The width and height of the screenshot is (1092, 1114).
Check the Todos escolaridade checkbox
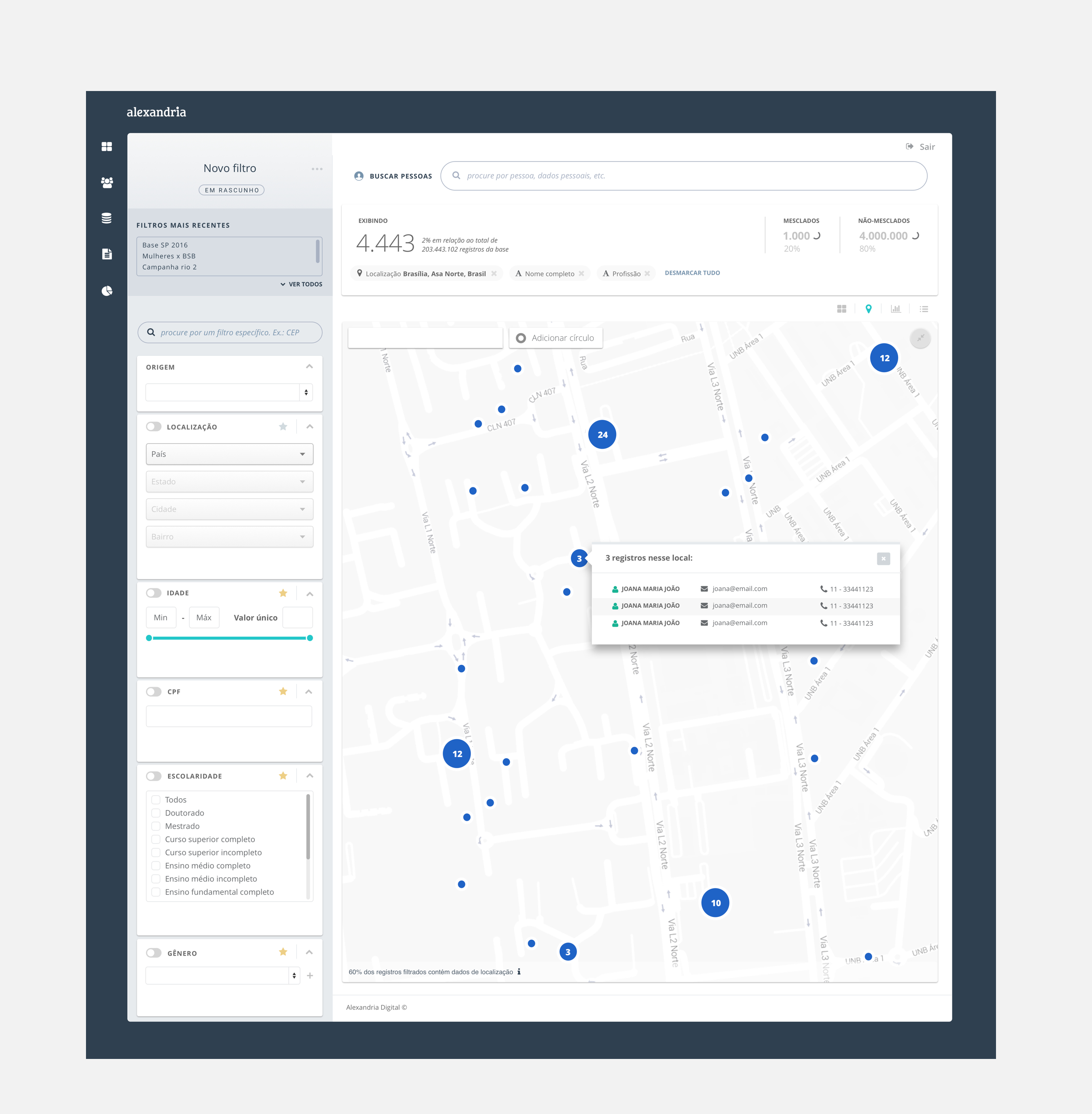156,800
